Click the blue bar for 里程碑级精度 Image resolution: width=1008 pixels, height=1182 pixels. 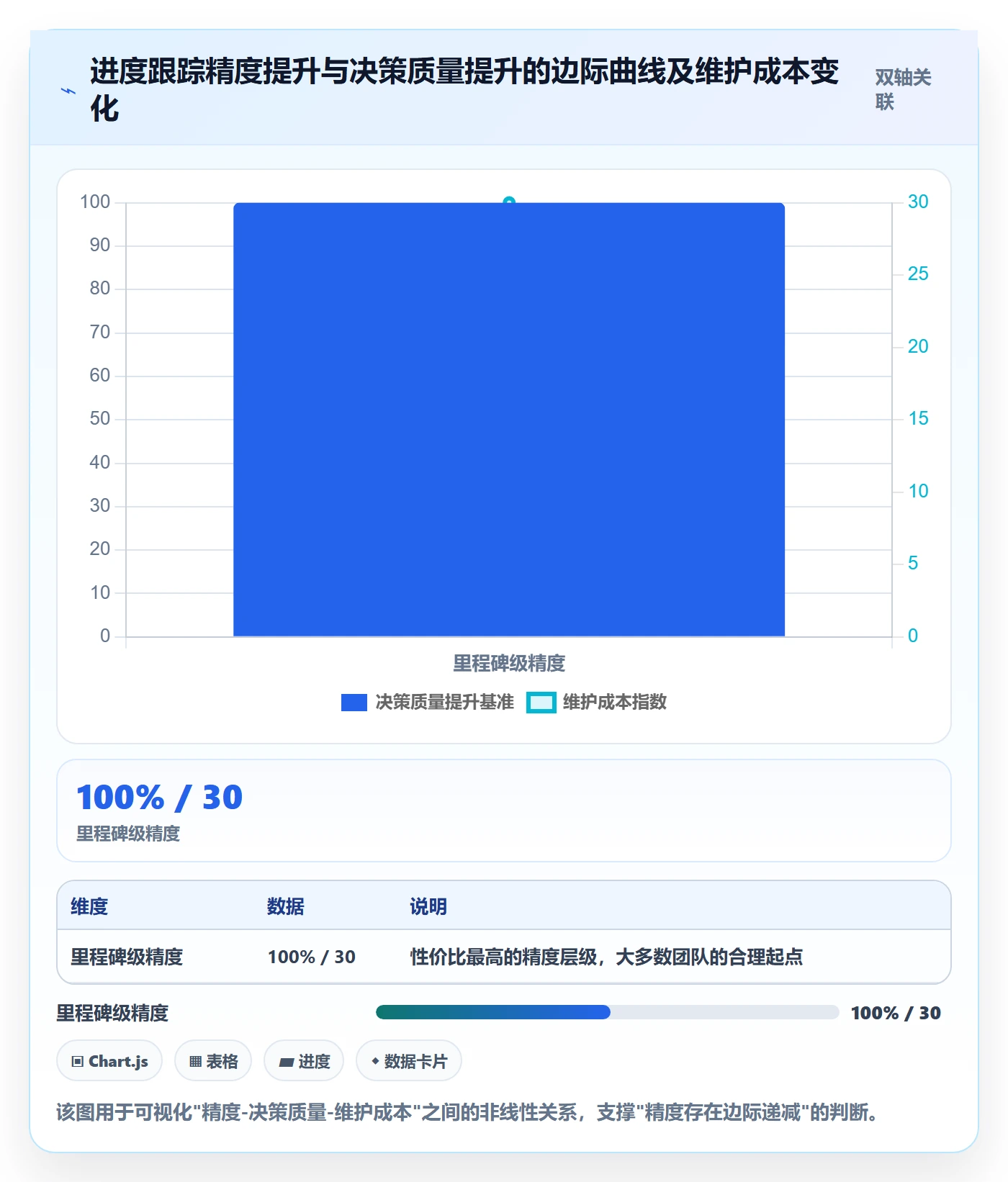pyautogui.click(x=509, y=419)
